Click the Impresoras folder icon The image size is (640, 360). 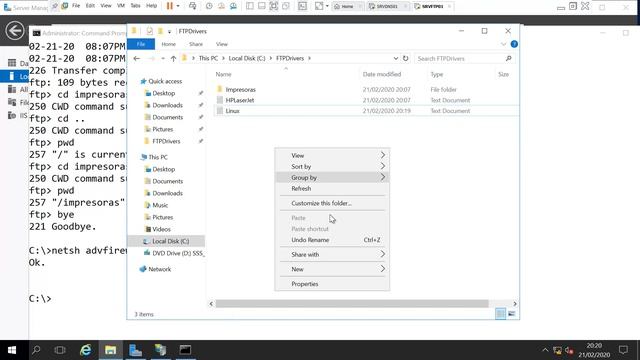tap(220, 89)
